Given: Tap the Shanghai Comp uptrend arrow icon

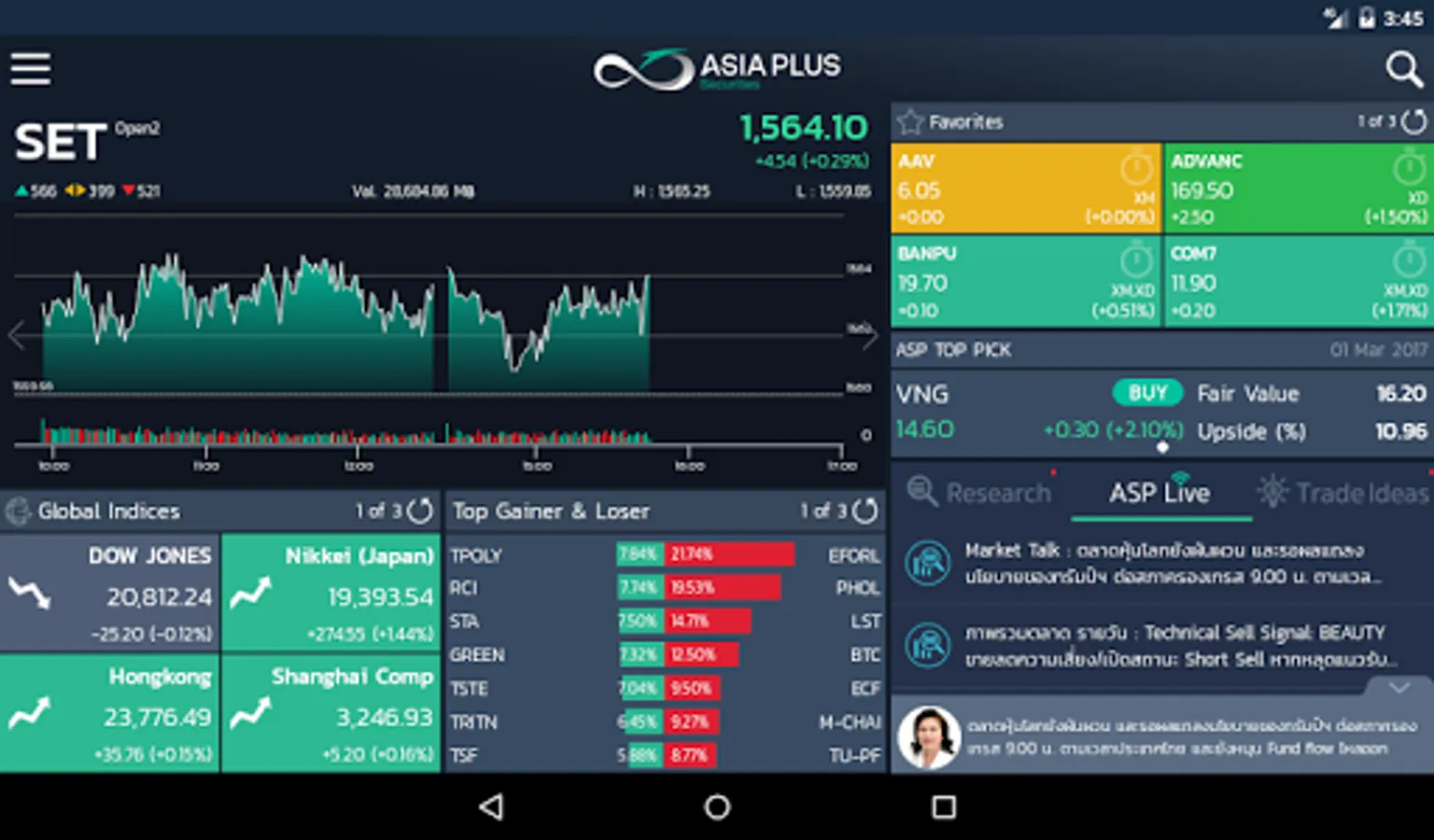Looking at the screenshot, I should coord(250,712).
